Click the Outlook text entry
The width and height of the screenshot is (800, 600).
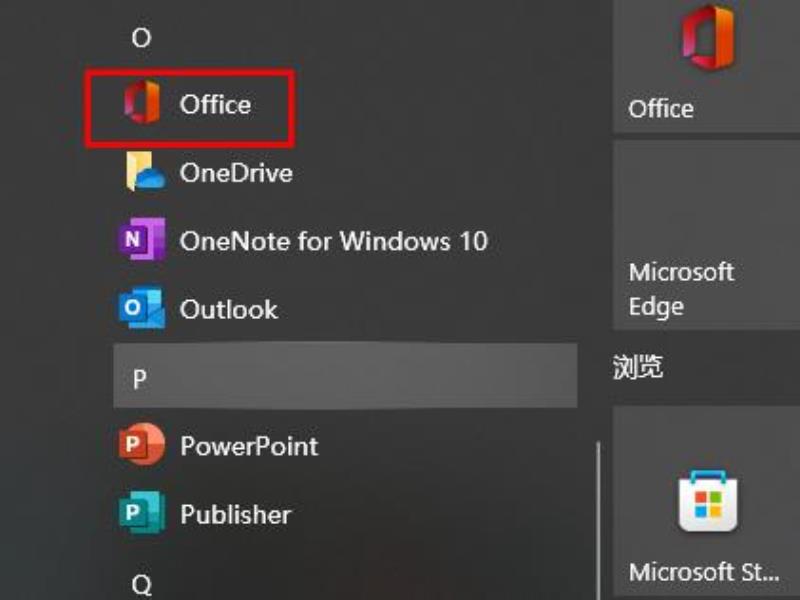[229, 309]
